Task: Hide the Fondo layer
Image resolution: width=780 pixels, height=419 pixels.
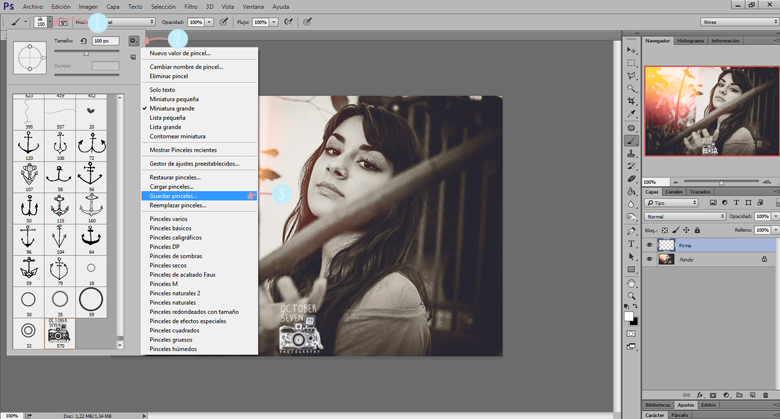Action: (649, 259)
